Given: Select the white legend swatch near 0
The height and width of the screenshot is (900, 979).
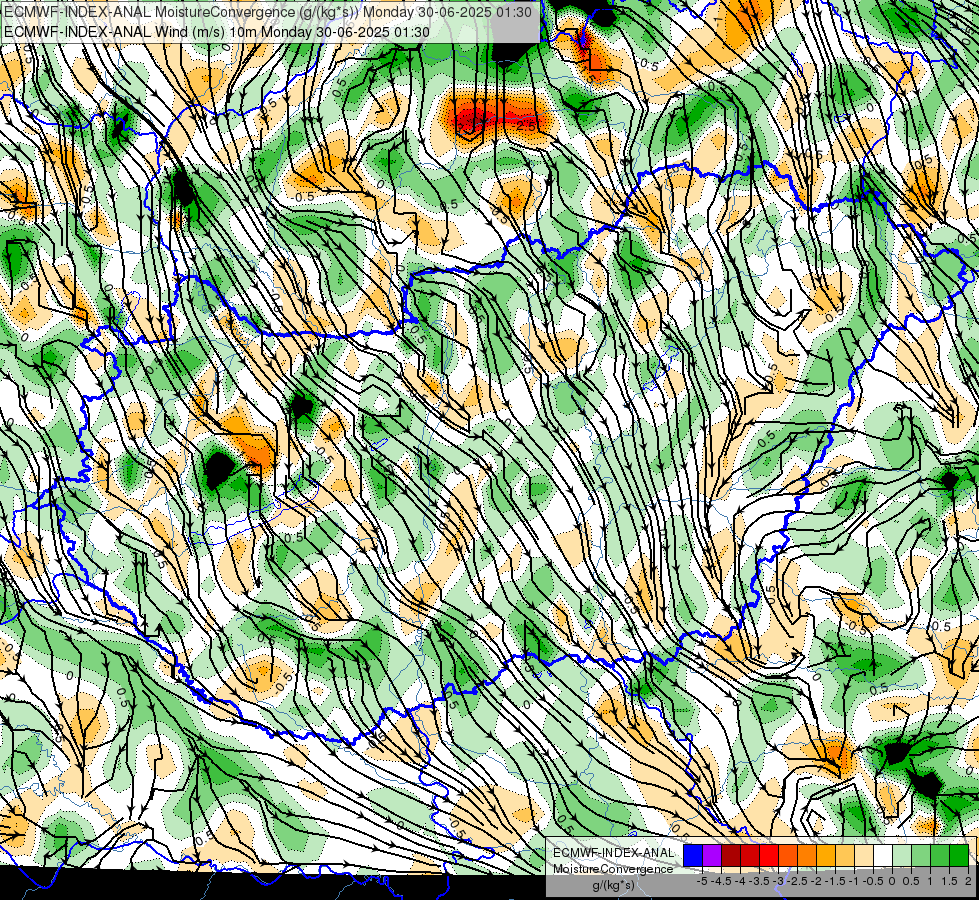Looking at the screenshot, I should pos(883,855).
